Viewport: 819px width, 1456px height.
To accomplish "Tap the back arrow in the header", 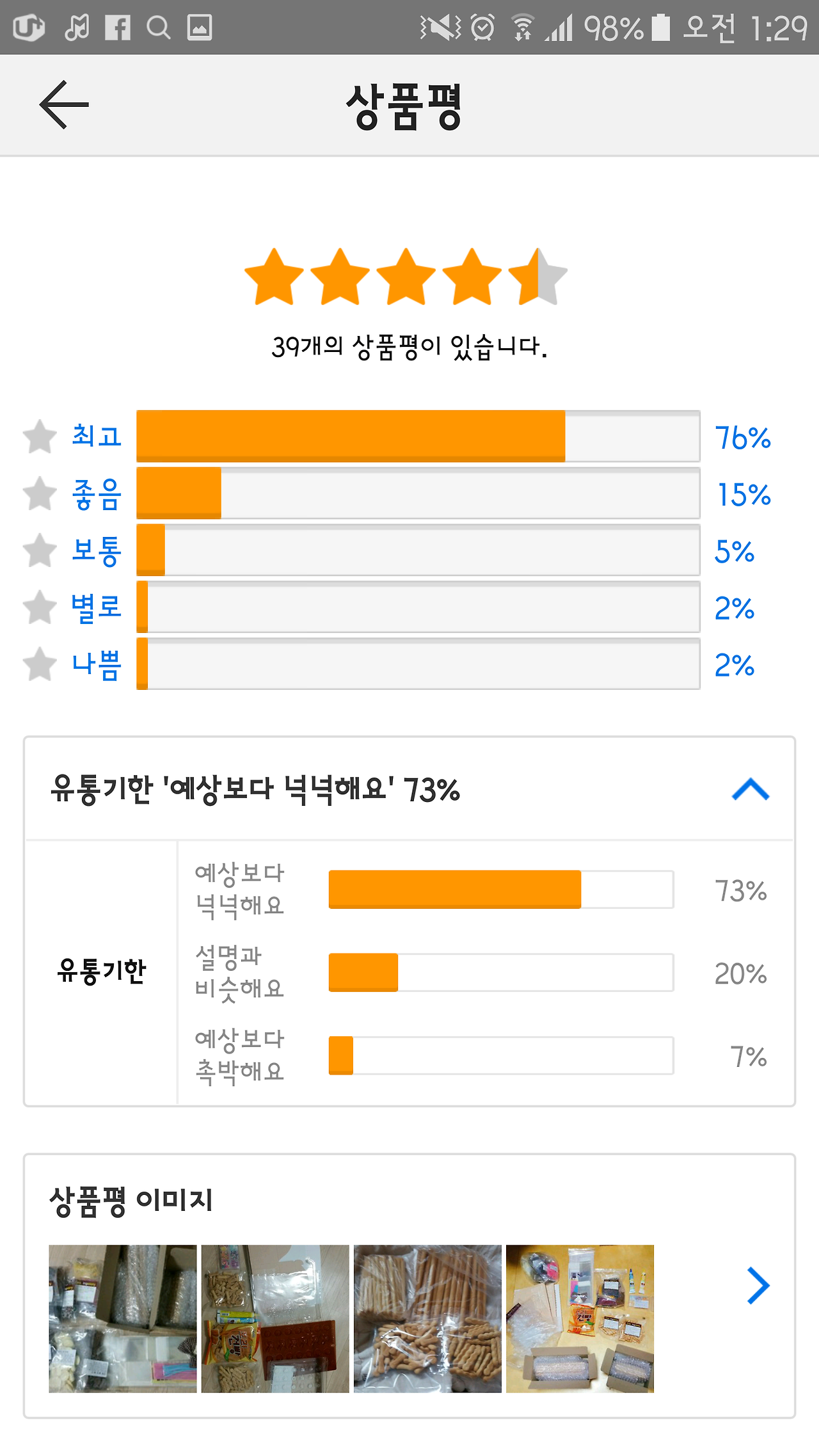I will (64, 104).
